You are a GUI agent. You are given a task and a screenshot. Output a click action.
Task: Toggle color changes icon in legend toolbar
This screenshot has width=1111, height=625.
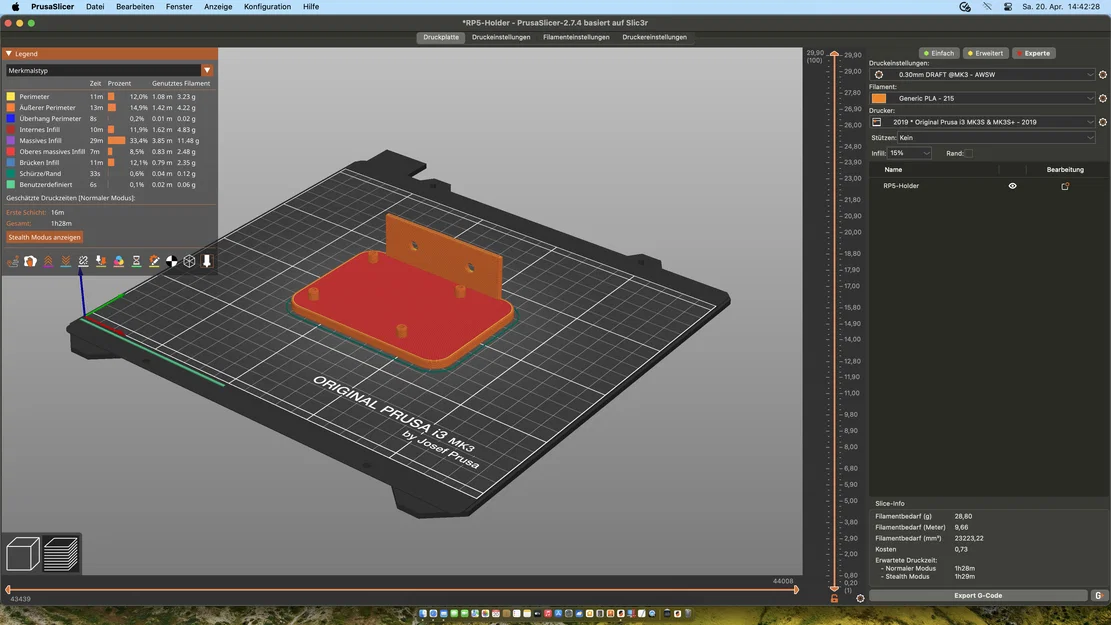click(119, 261)
